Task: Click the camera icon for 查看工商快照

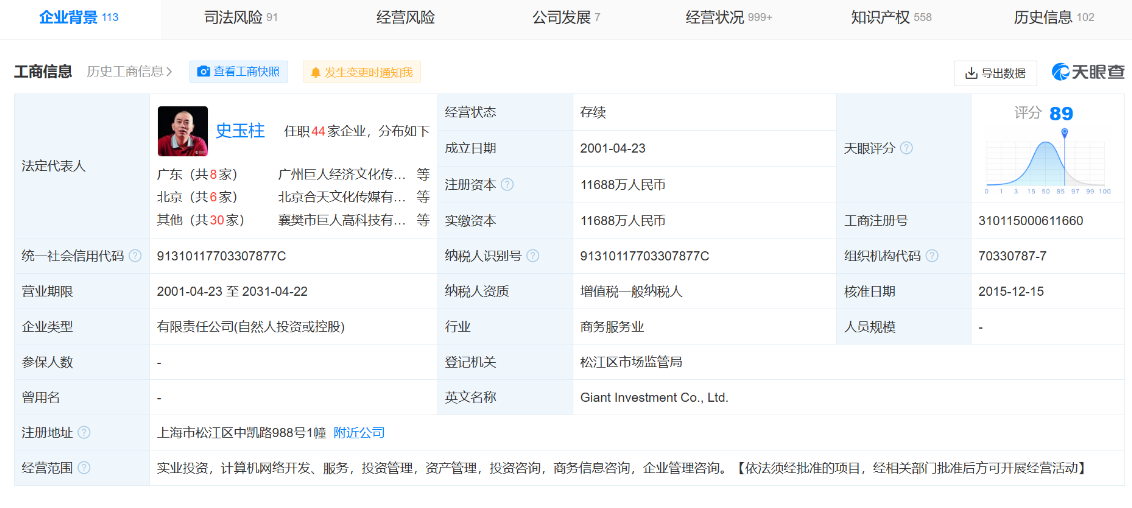Action: coord(204,72)
